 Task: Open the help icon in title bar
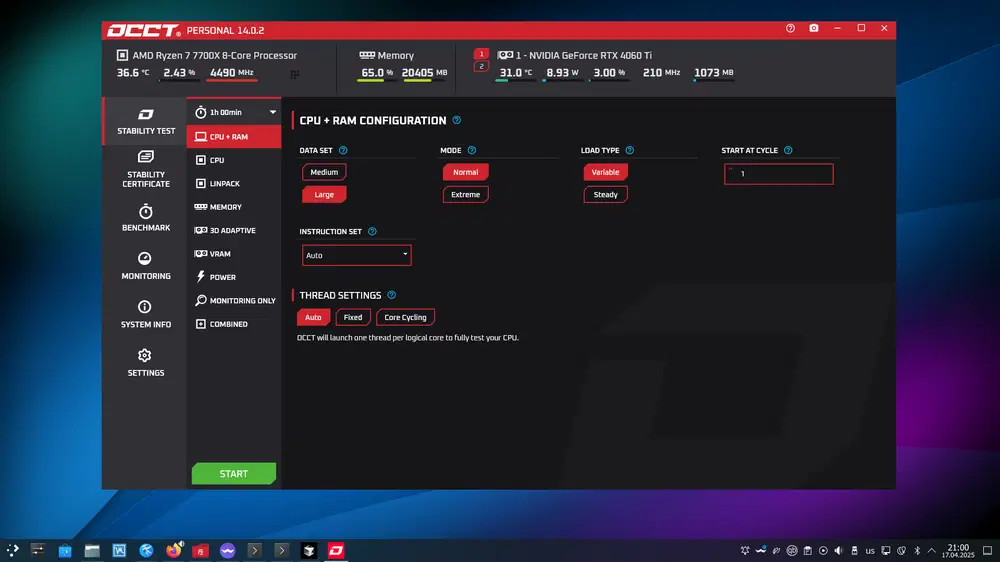[790, 29]
